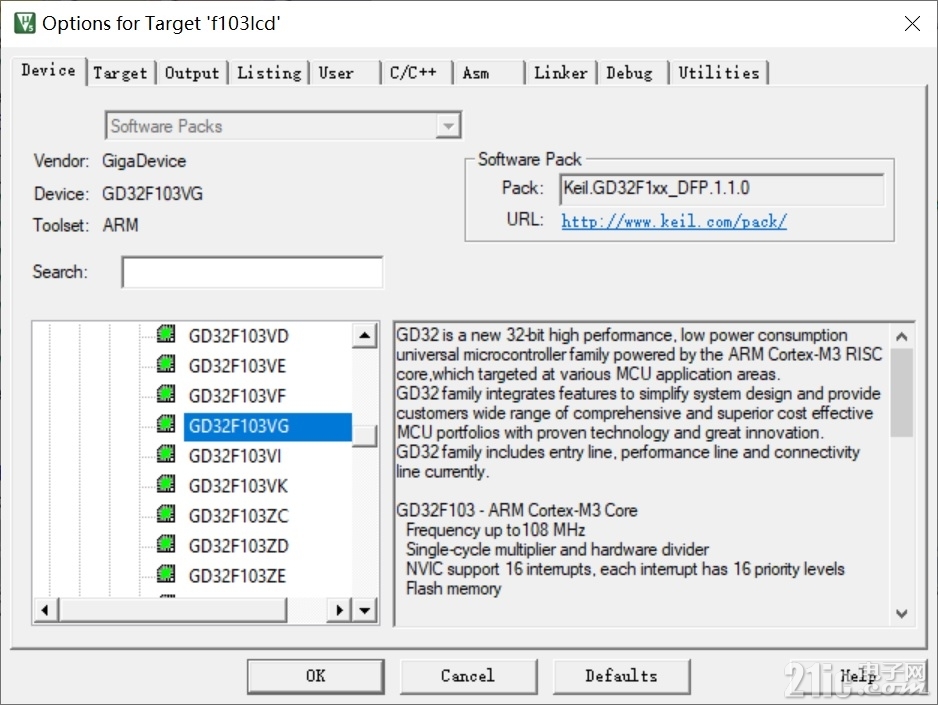Open the Utilities tab
The width and height of the screenshot is (938, 705).
point(718,73)
